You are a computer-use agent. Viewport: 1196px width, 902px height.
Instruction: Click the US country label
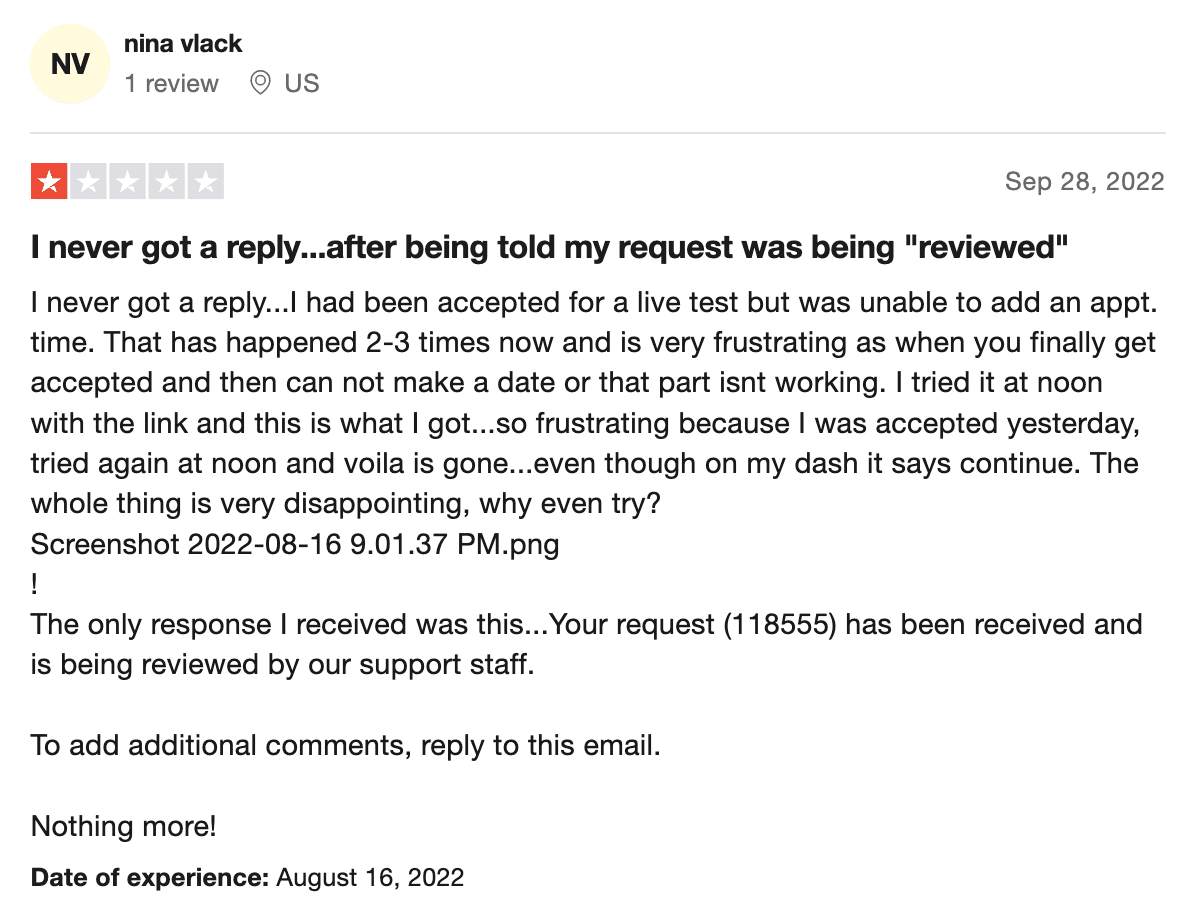click(x=302, y=83)
